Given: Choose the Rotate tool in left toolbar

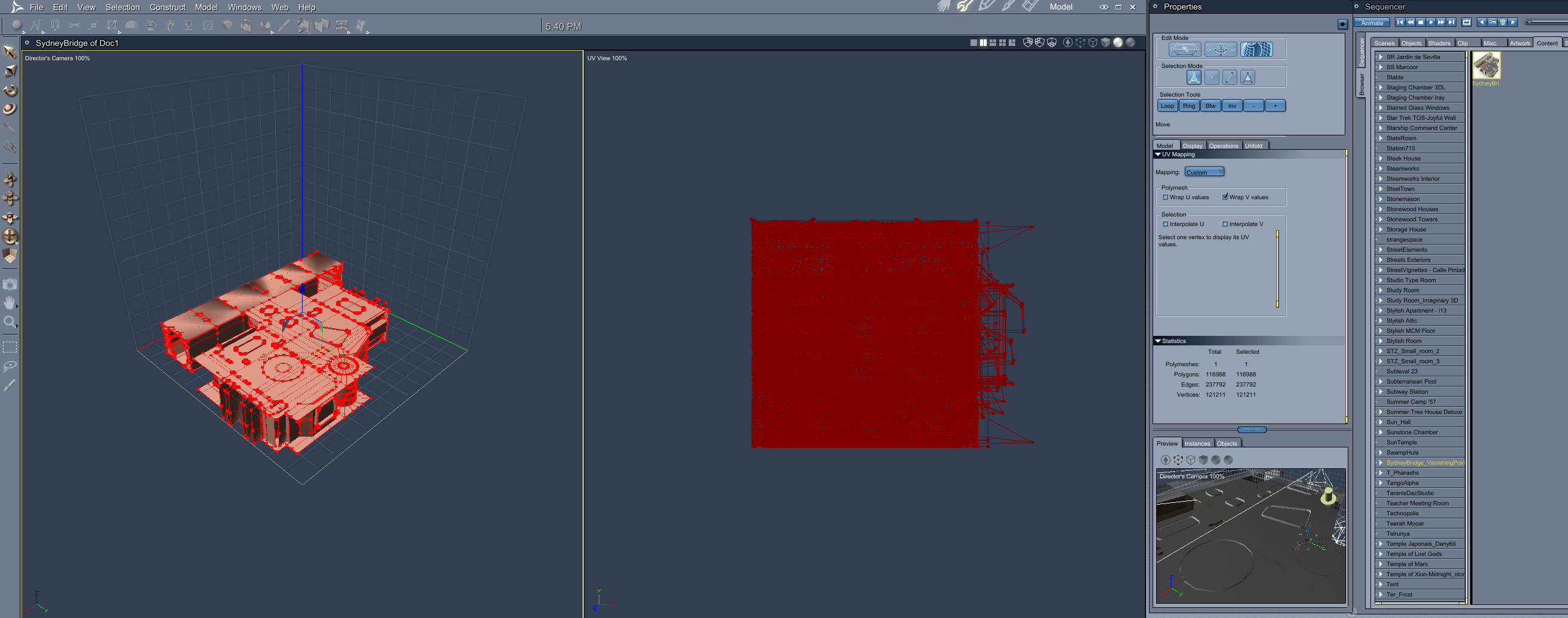Looking at the screenshot, I should point(10,90).
